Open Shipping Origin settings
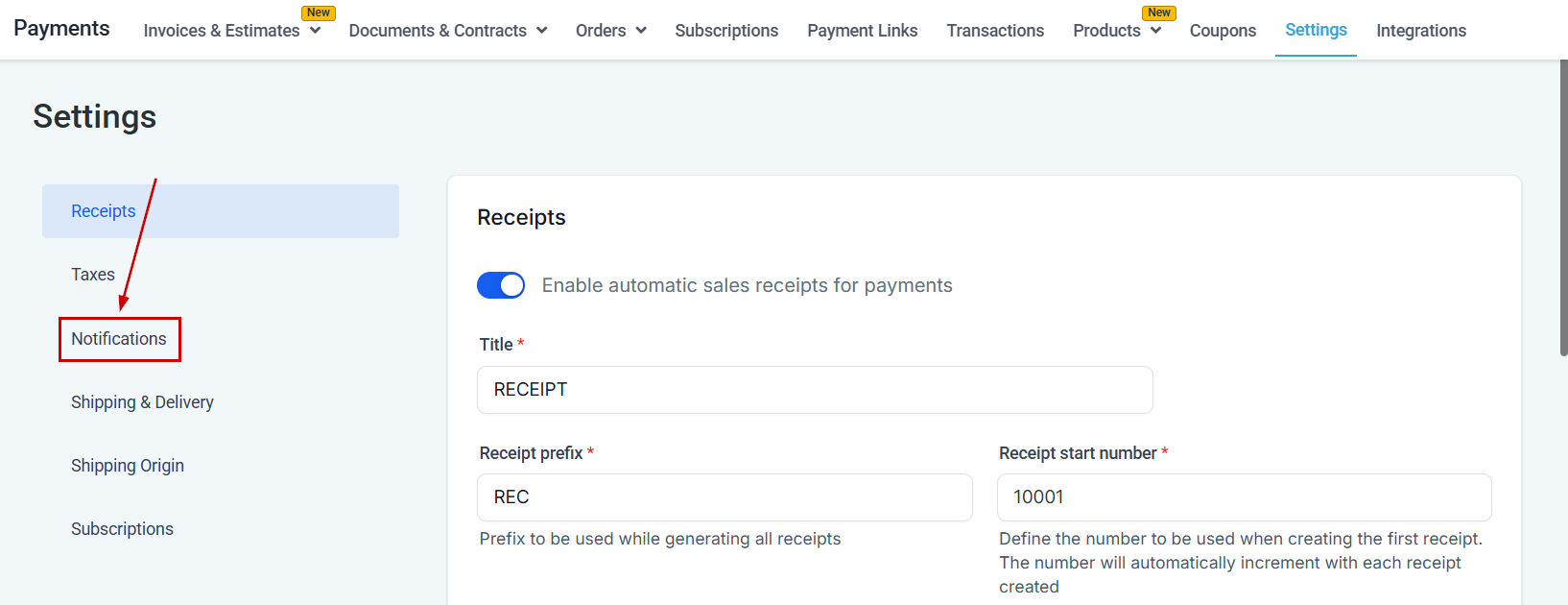The image size is (1568, 605). (128, 466)
